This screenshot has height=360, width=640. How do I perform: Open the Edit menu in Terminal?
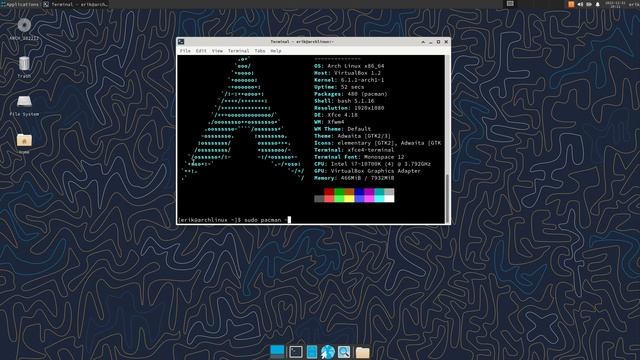coord(201,51)
